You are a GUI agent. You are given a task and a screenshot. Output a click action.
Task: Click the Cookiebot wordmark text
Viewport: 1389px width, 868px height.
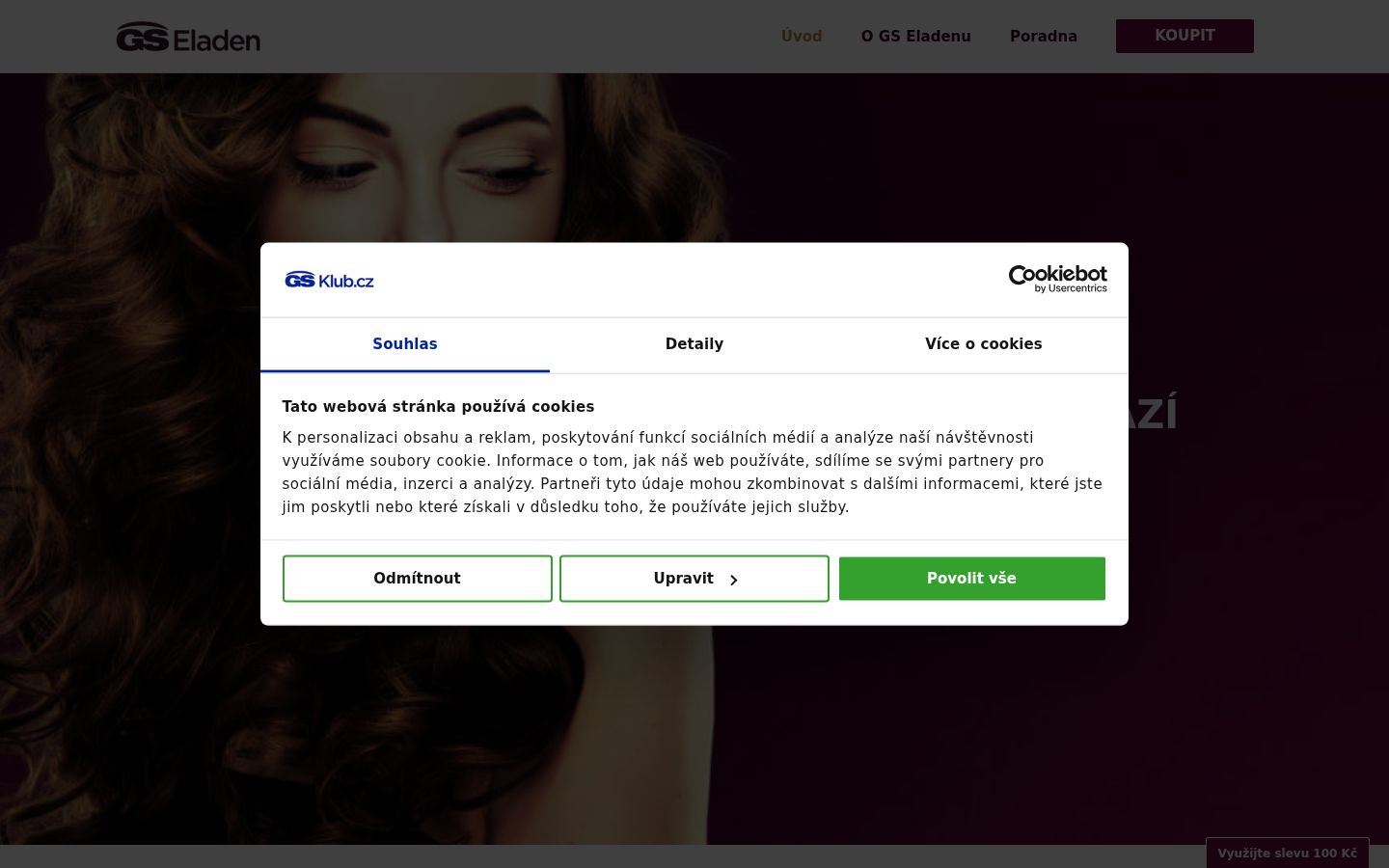1057,274
